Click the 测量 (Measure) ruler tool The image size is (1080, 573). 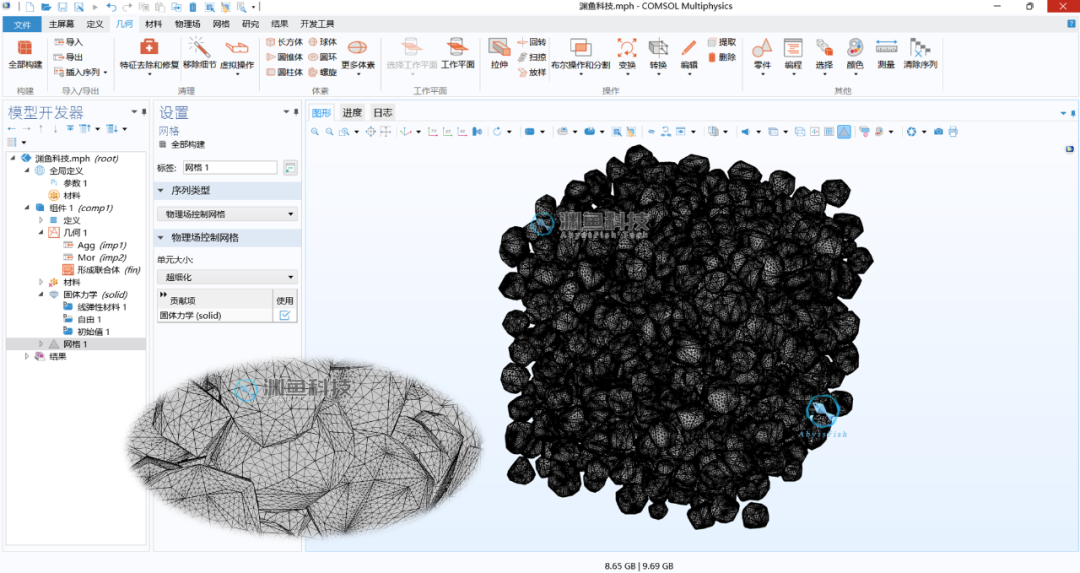point(886,54)
